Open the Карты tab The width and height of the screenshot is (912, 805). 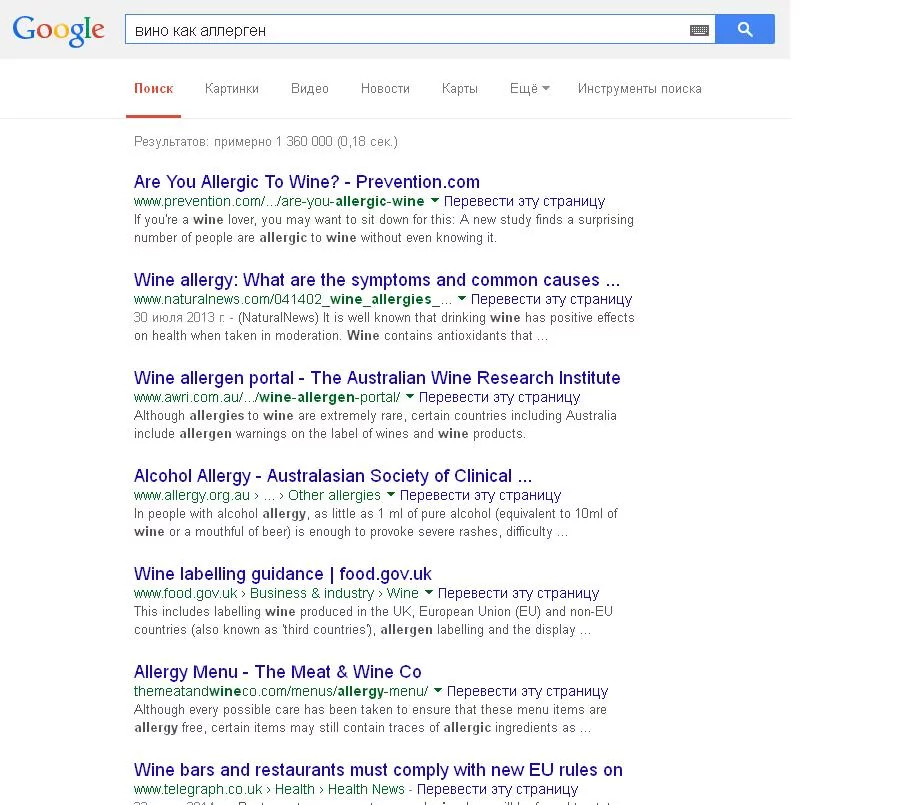(459, 88)
